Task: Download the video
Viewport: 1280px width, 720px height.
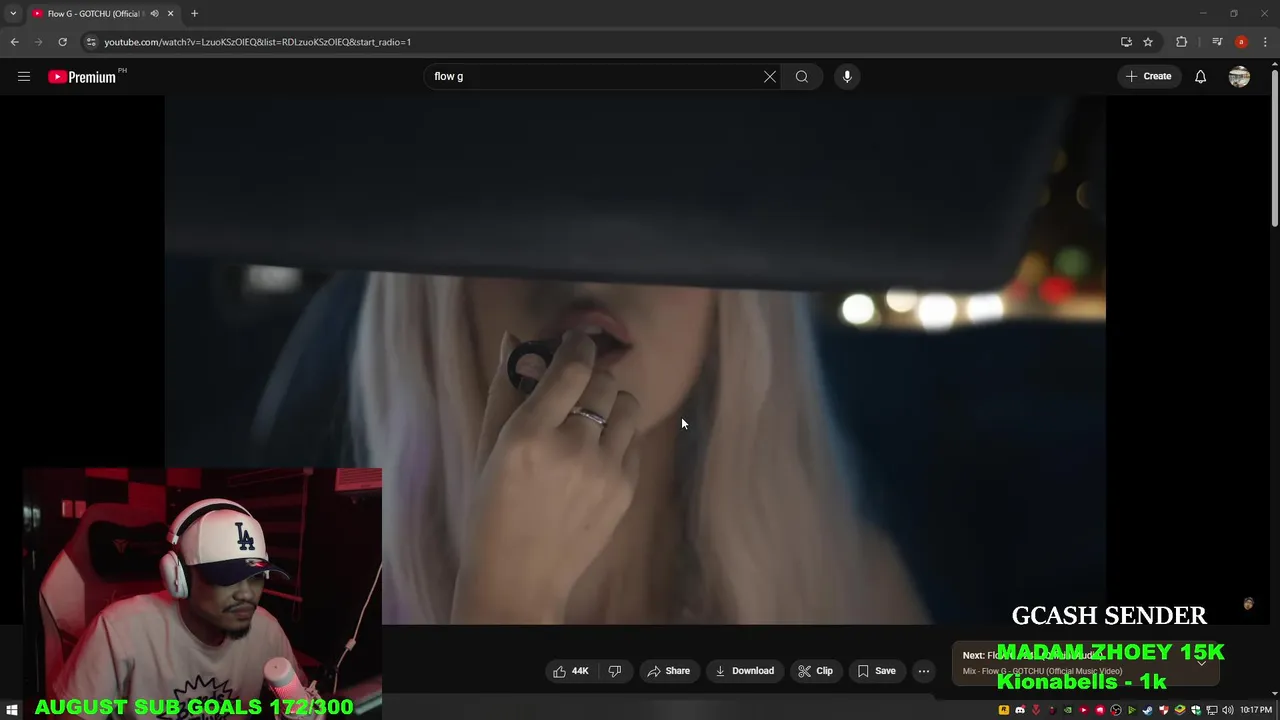Action: pos(744,671)
